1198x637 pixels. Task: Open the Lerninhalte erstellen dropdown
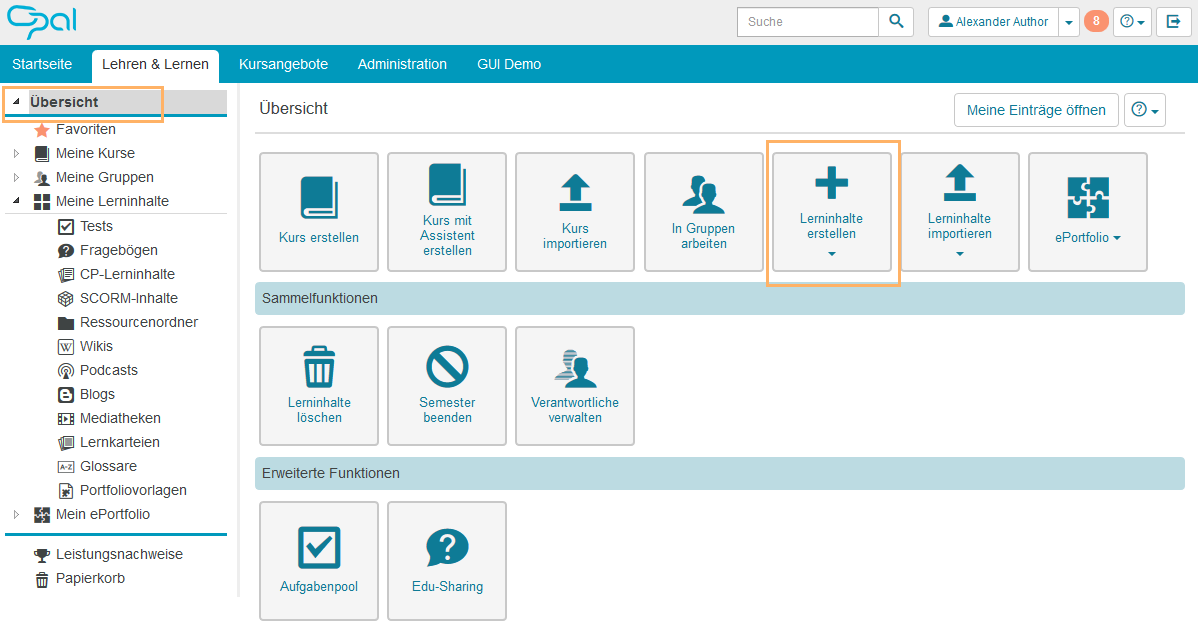click(832, 254)
